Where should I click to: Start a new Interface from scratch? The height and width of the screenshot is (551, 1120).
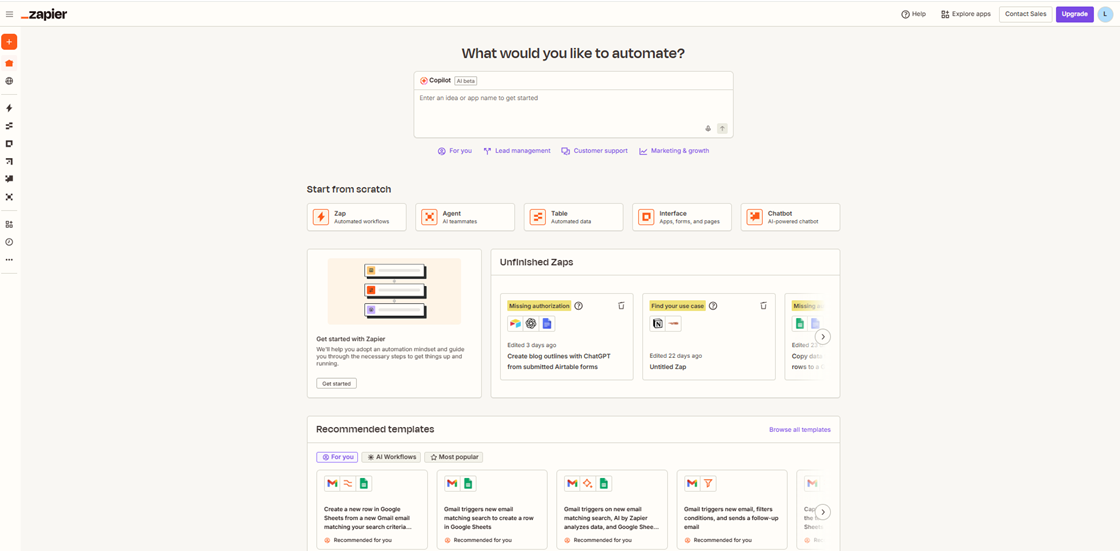pyautogui.click(x=682, y=217)
